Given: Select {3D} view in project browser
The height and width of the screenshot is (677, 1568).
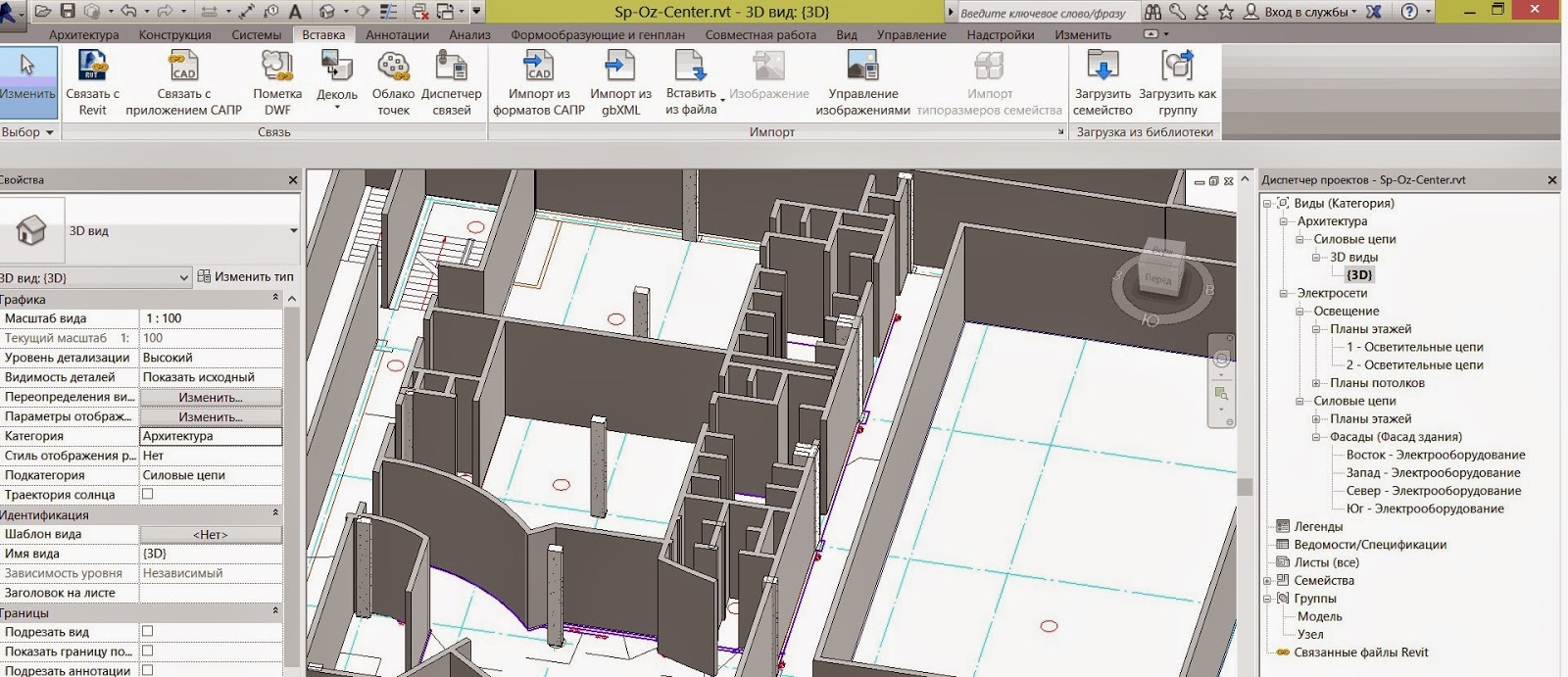Looking at the screenshot, I should [1358, 275].
